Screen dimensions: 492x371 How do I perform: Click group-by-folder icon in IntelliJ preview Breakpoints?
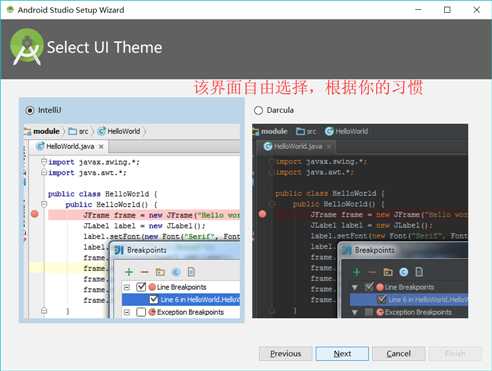point(160,272)
